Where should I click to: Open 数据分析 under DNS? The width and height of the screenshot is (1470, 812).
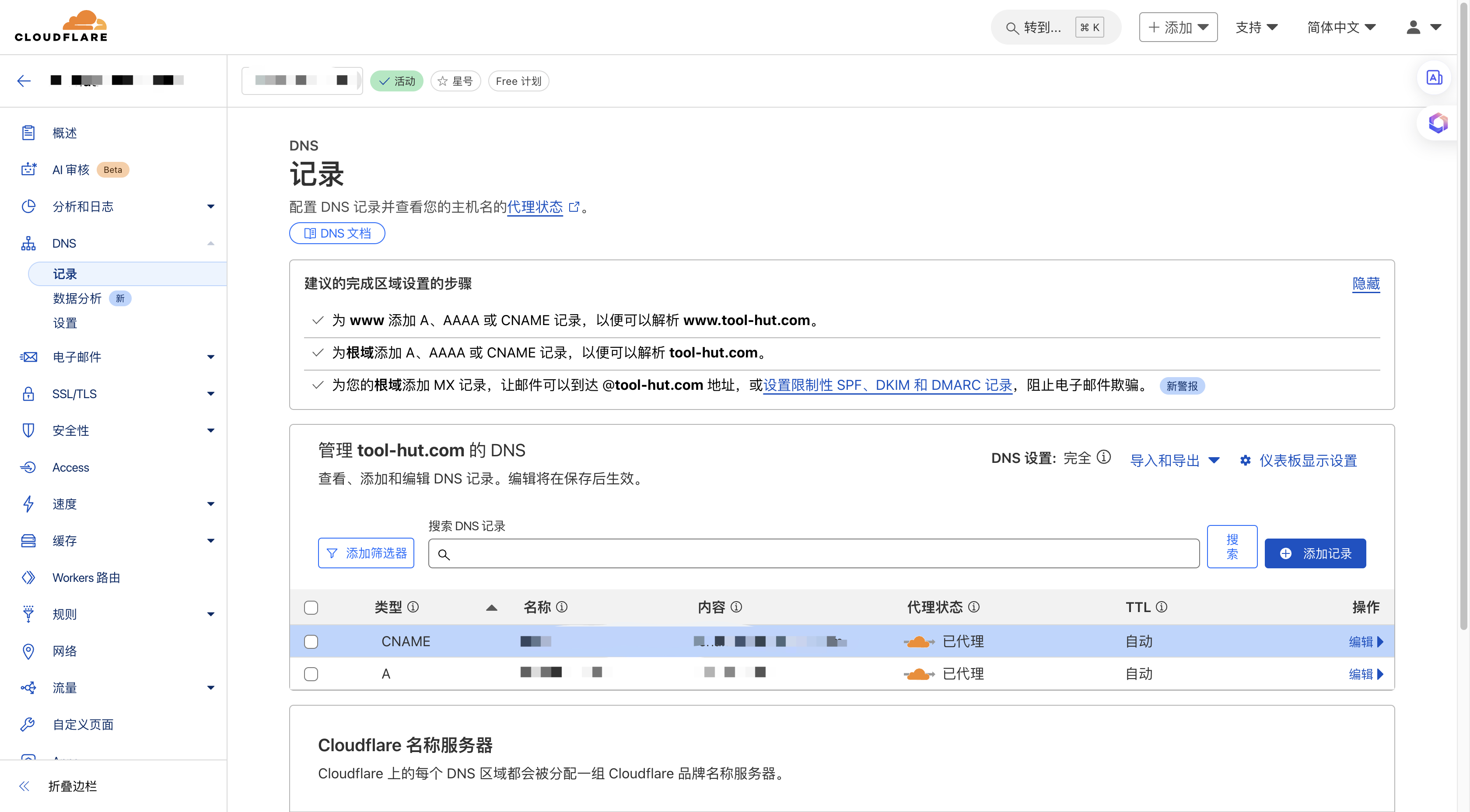point(77,298)
